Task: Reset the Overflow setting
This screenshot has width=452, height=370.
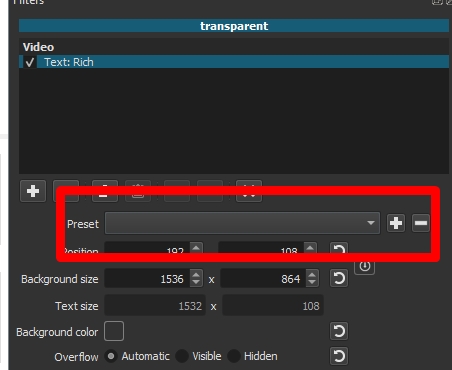Action: (x=339, y=356)
